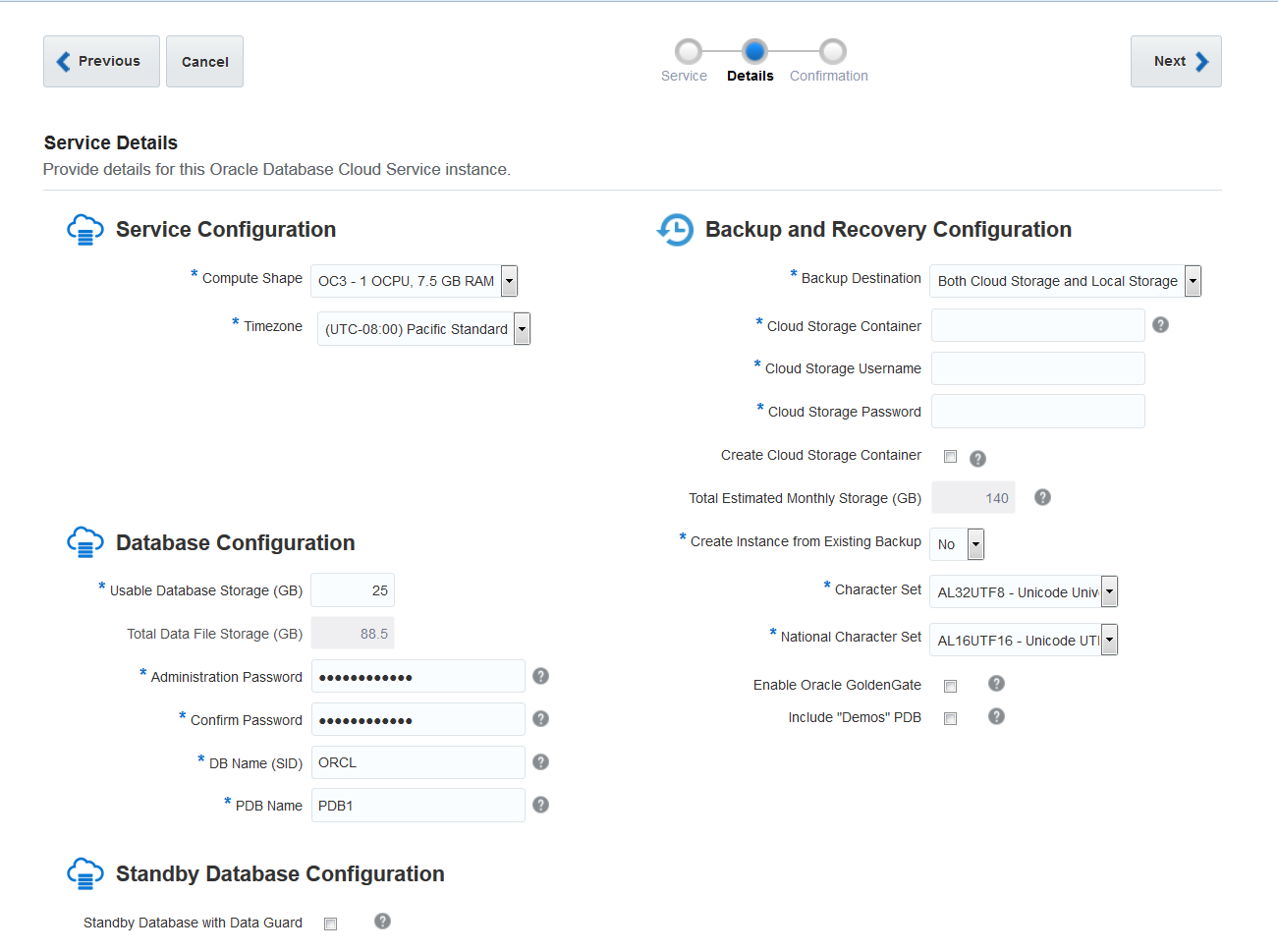Open help for Administration Password

tap(540, 676)
